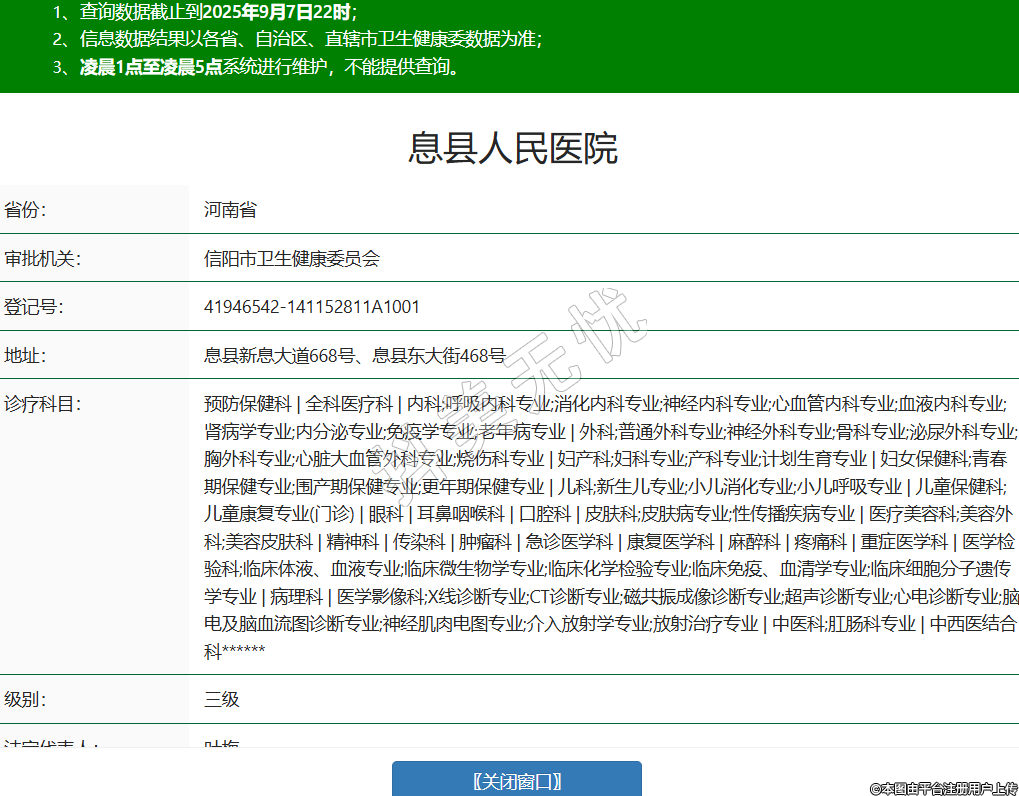
Task: Click 预防保健科 in the department list
Action: click(247, 404)
